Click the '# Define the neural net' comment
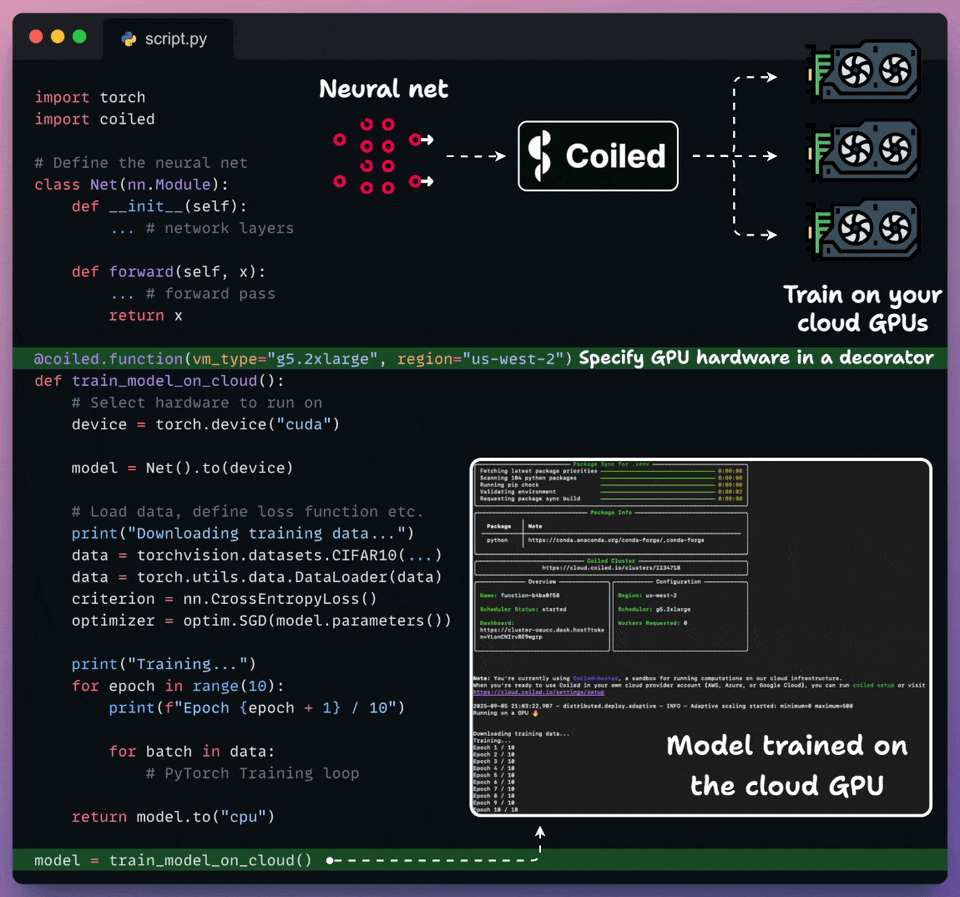 pos(141,163)
